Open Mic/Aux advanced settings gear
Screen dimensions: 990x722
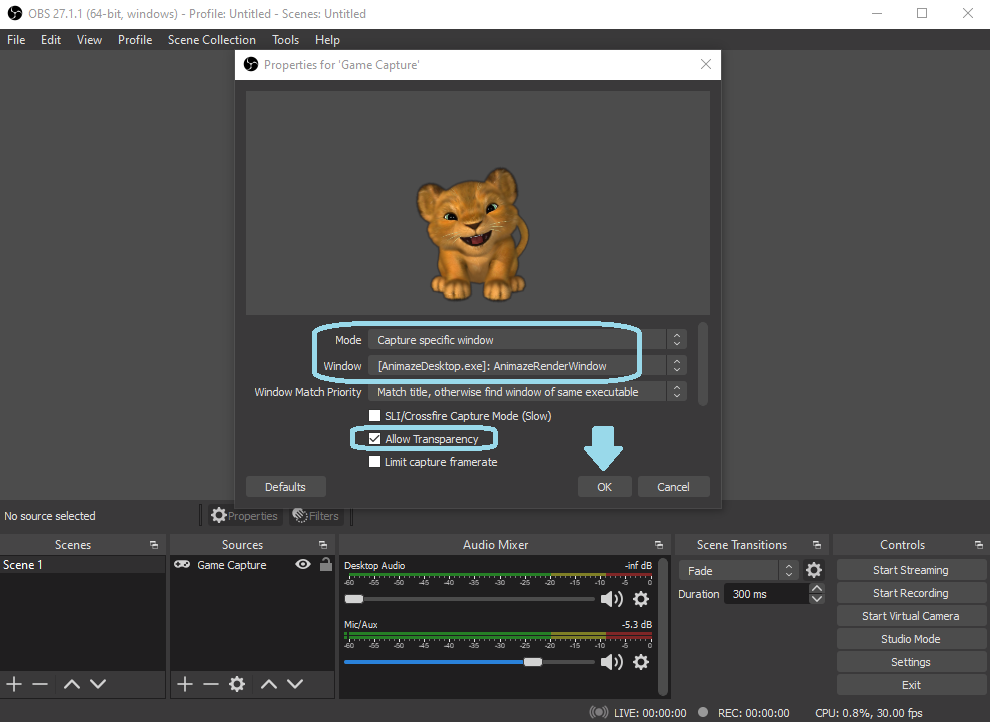641,662
